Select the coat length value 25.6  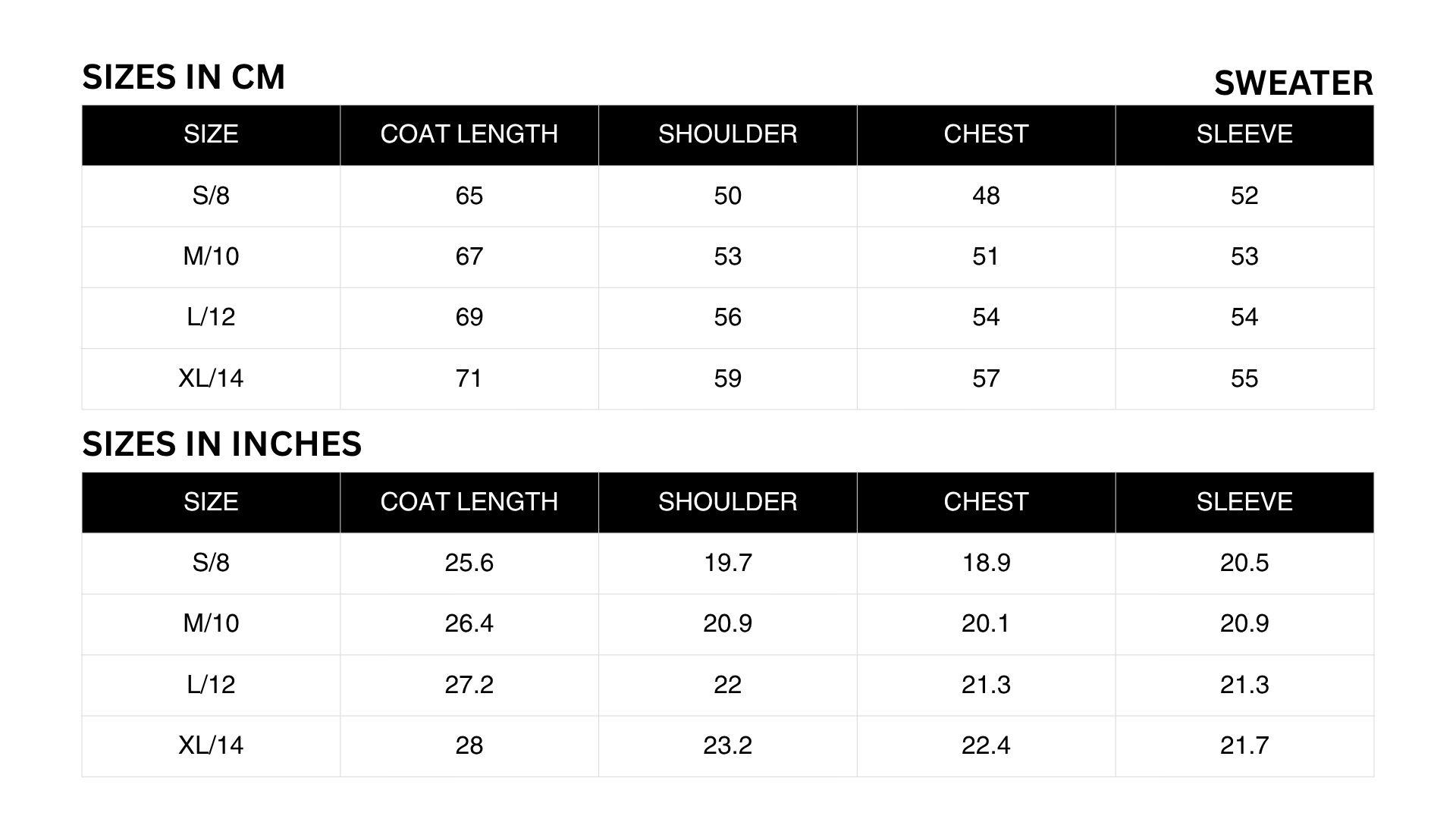point(469,563)
